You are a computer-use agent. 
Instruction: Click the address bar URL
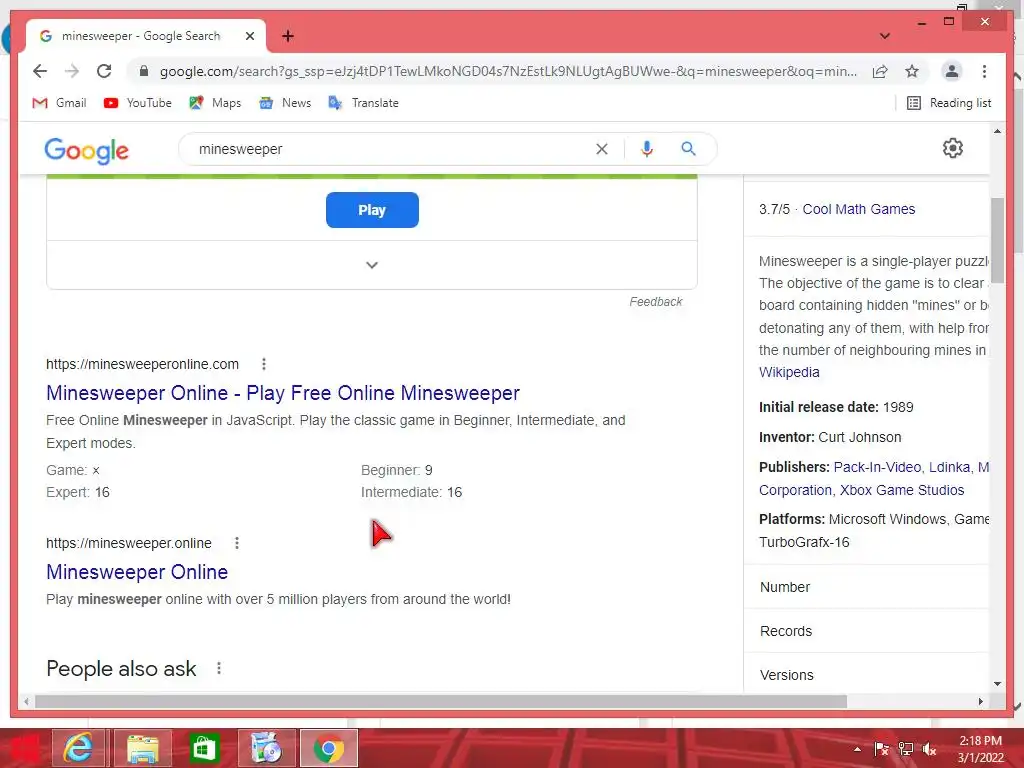pos(508,71)
